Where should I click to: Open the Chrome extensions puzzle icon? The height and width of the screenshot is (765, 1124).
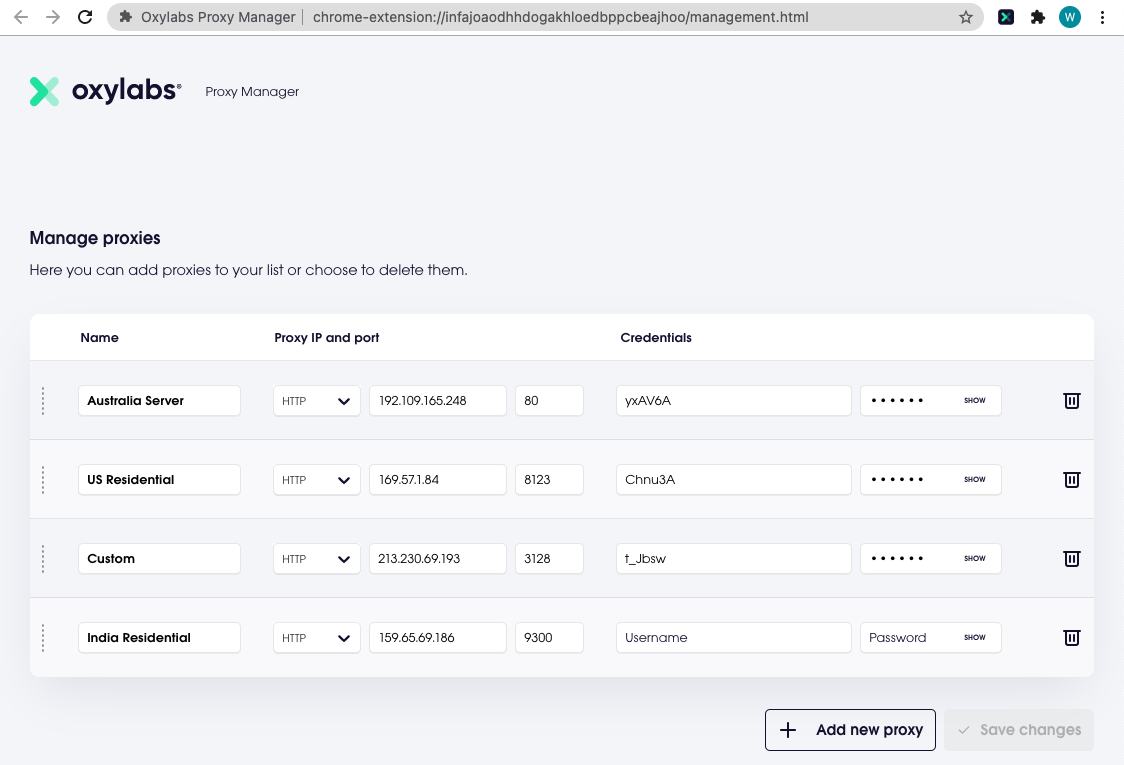pos(1038,17)
